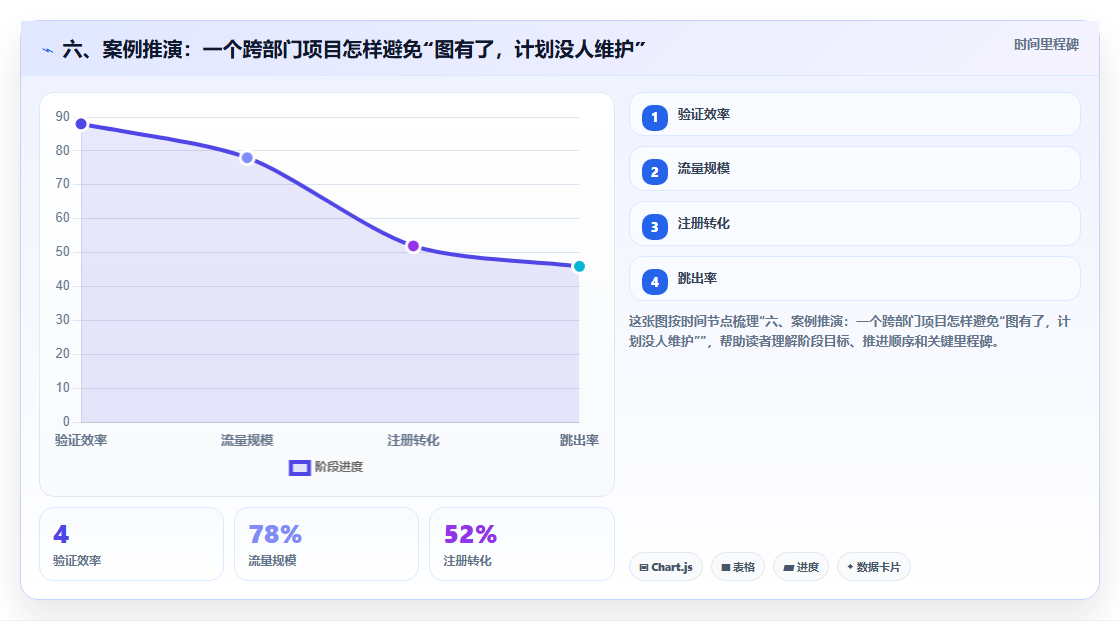Click the 78% value text
Viewport: 1120px width, 621px height.
point(275,535)
